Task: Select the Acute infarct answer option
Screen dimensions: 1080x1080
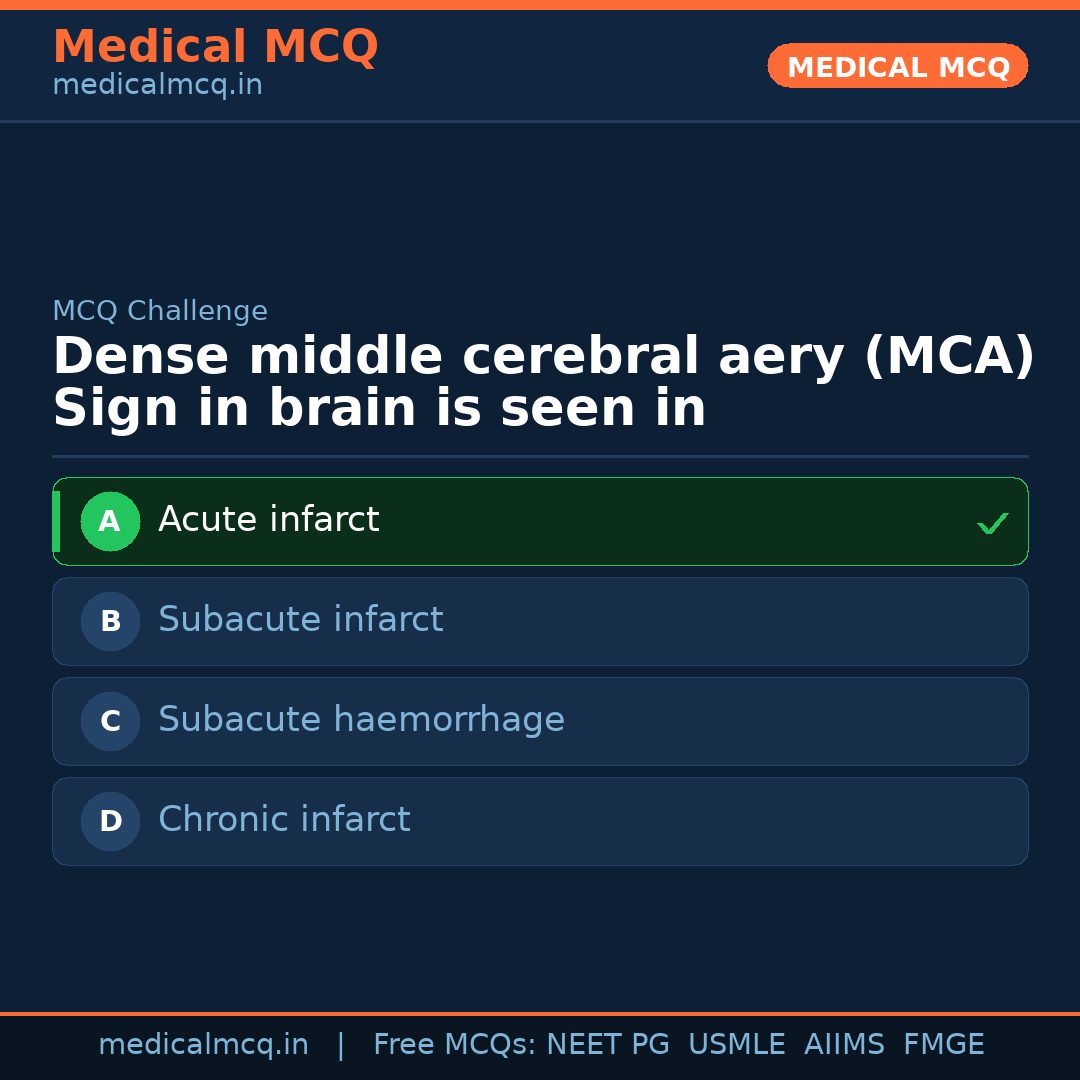Action: coord(540,521)
